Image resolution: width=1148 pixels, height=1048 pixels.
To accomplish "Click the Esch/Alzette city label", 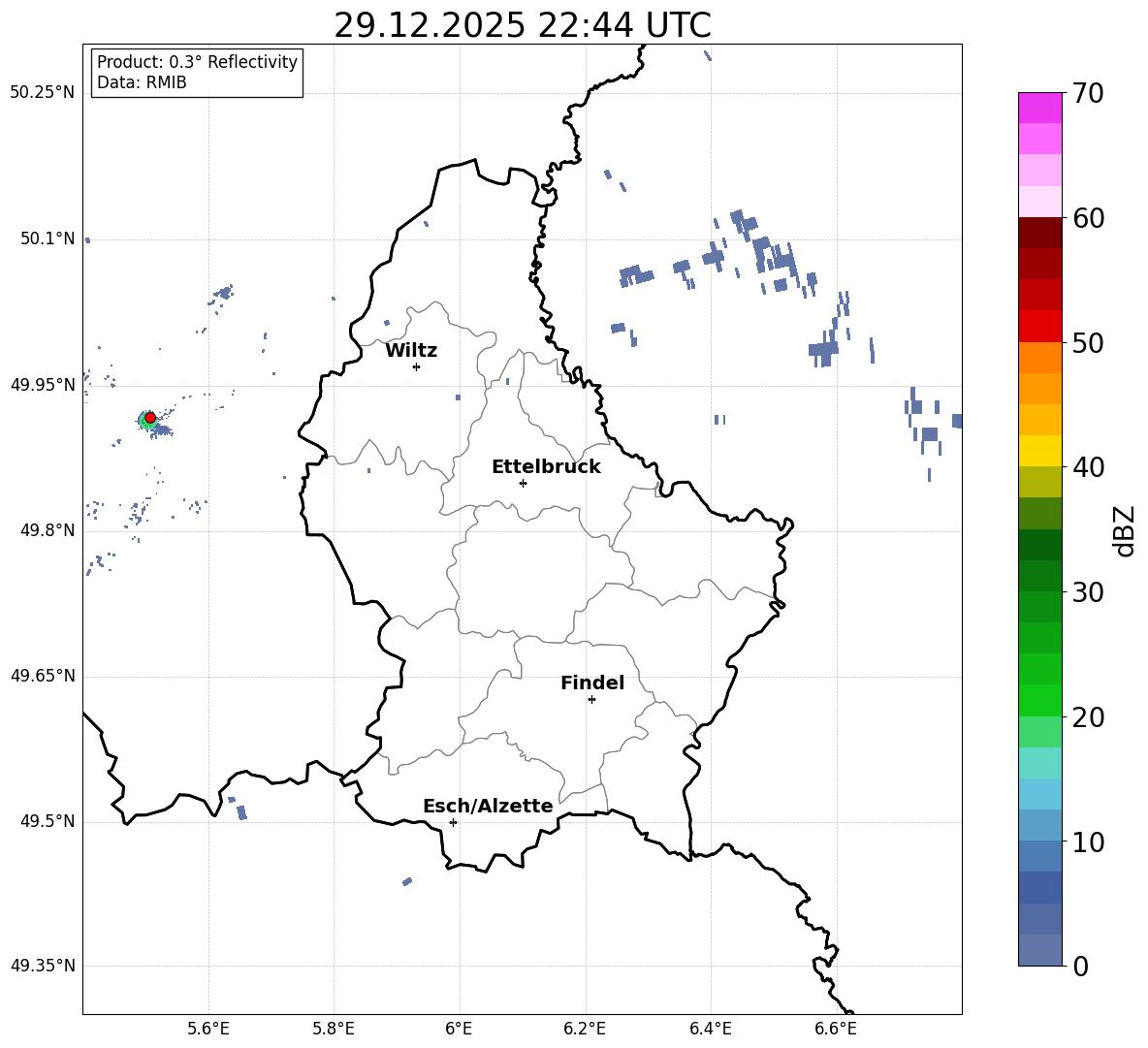I will click(489, 806).
